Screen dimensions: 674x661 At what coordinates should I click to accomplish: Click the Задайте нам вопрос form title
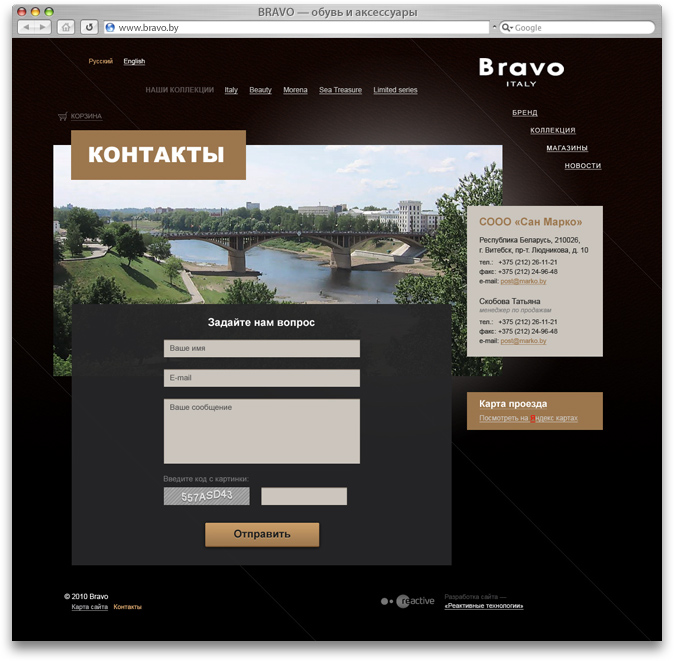(261, 322)
